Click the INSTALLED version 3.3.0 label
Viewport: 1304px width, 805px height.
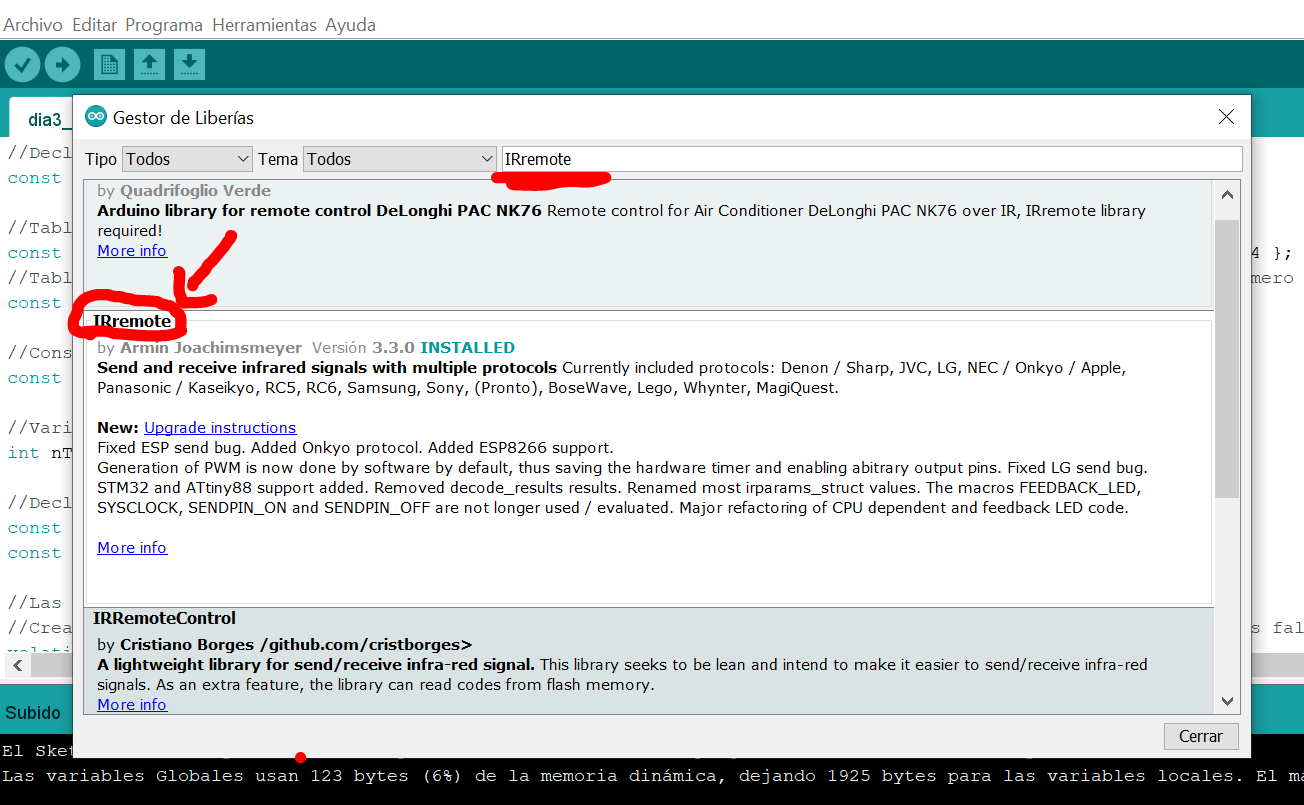click(x=467, y=348)
